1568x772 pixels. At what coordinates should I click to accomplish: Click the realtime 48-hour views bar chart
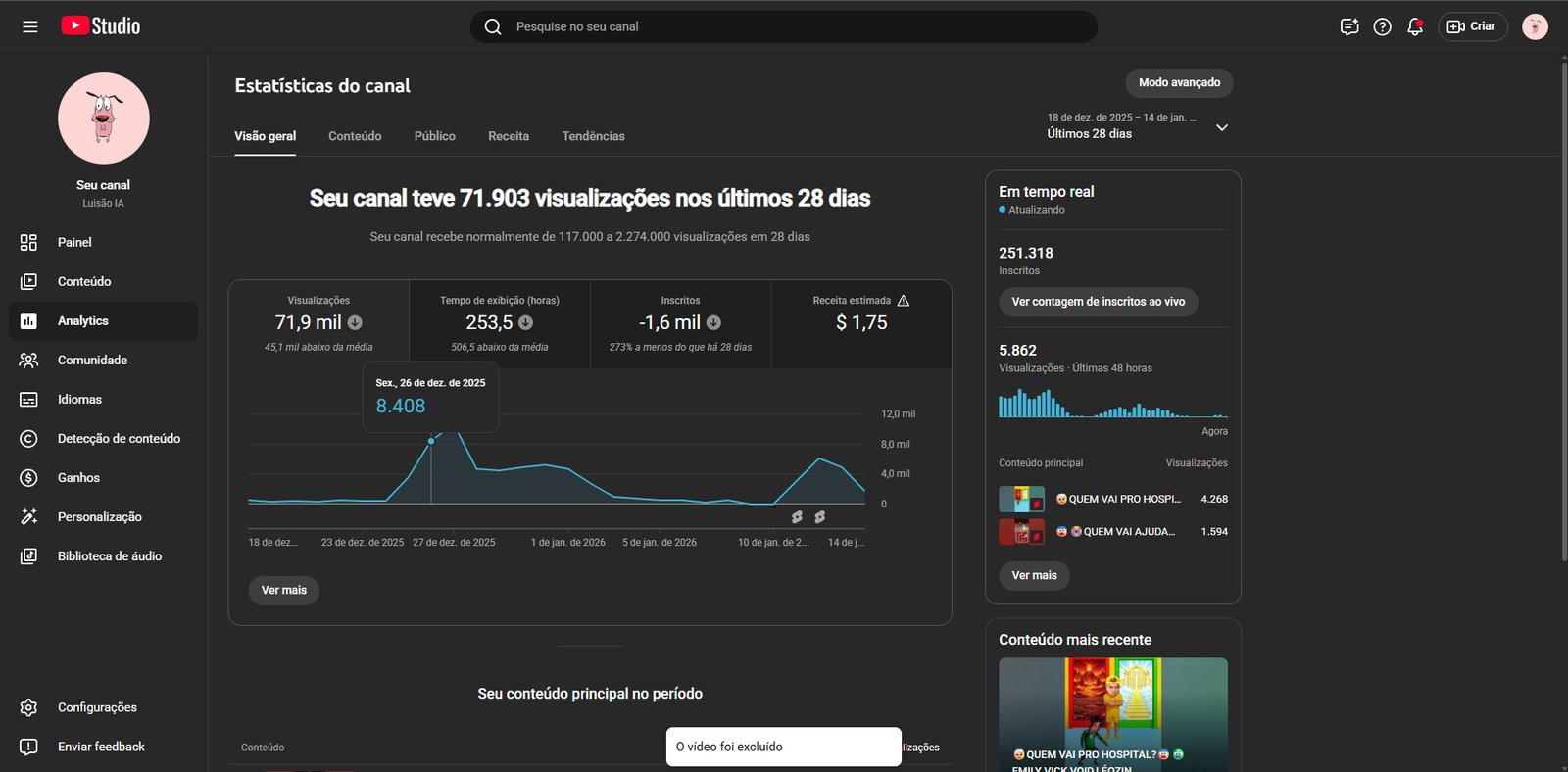[1113, 403]
